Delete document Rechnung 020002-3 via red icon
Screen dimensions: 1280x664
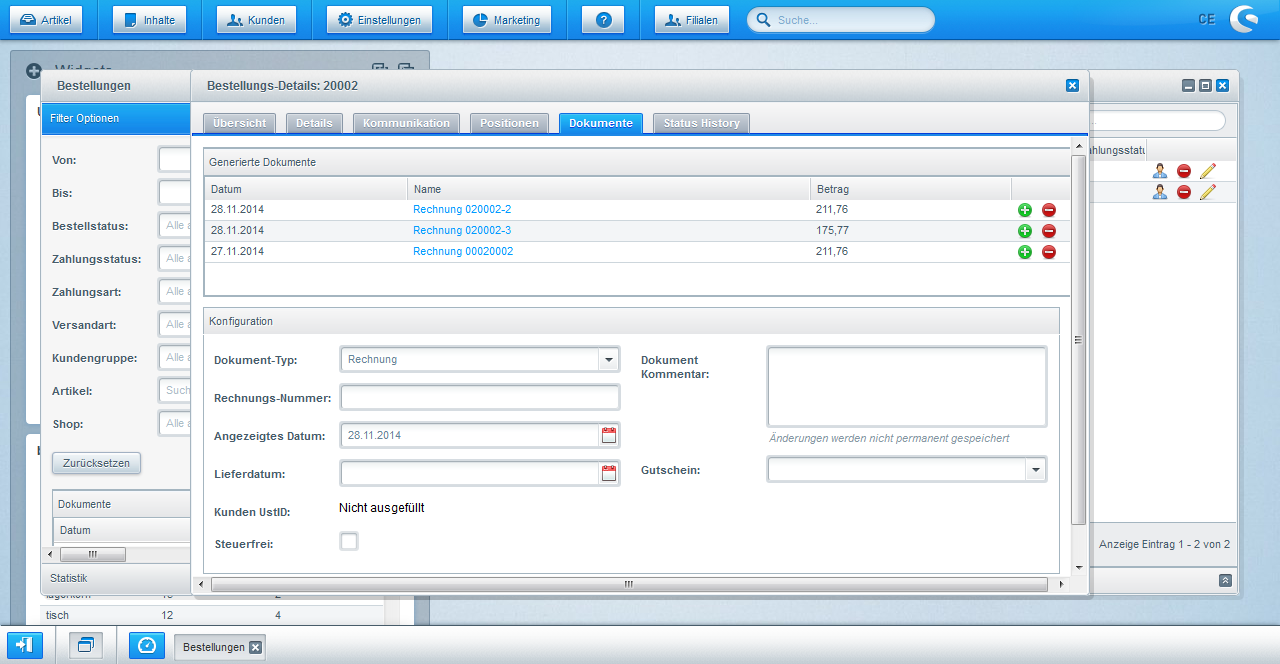(1049, 231)
